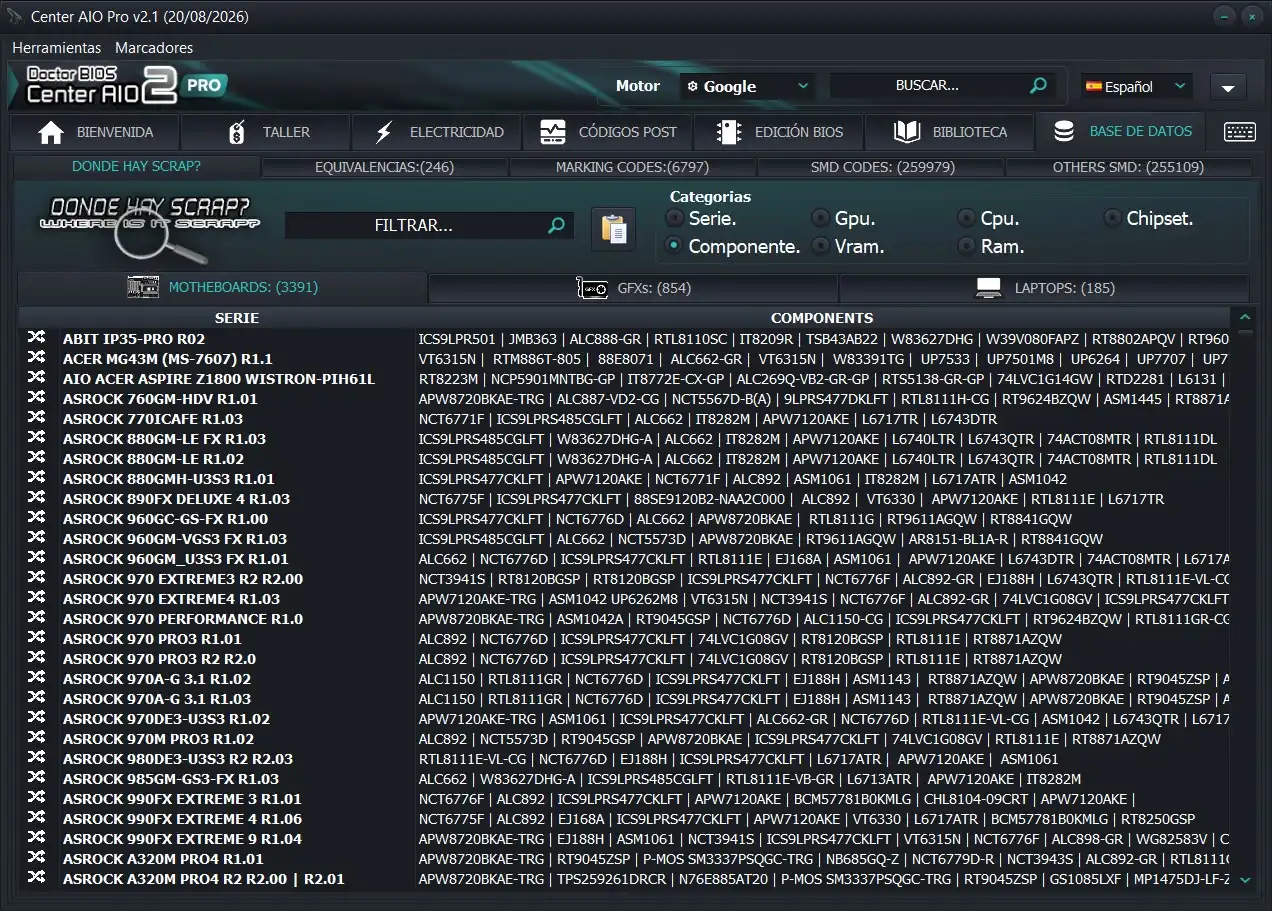Focus the BUSCAR search input
Screen dimensions: 1272x911
(927, 86)
